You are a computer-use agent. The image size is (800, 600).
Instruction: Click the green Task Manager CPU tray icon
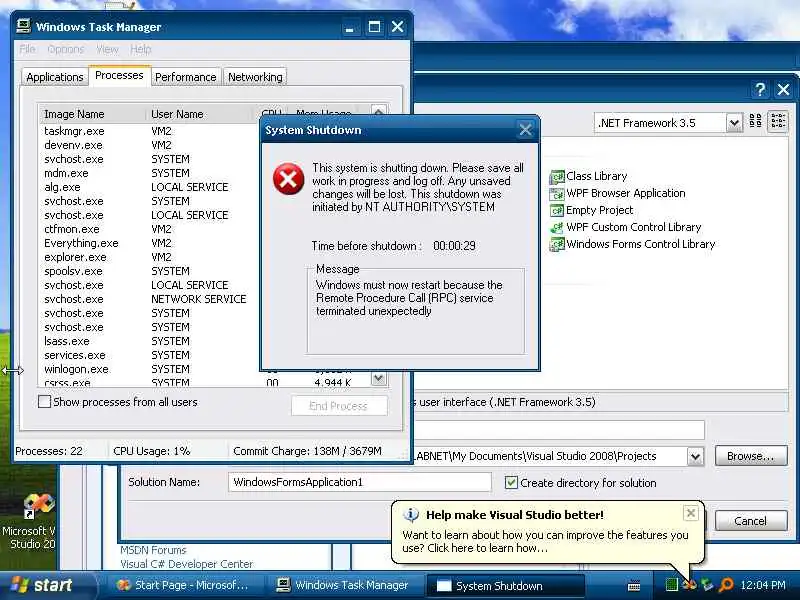672,585
